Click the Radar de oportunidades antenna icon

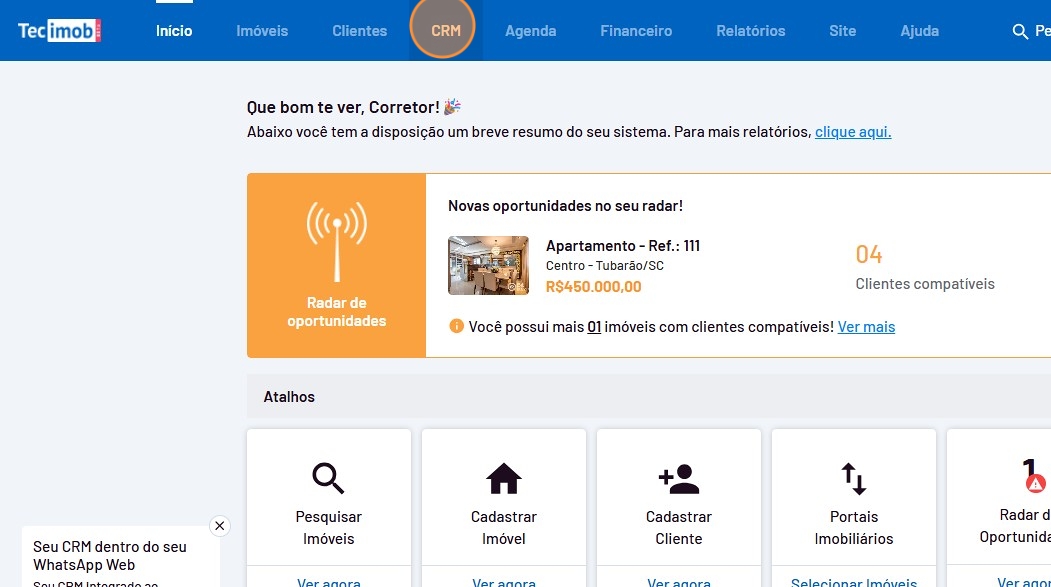click(336, 242)
